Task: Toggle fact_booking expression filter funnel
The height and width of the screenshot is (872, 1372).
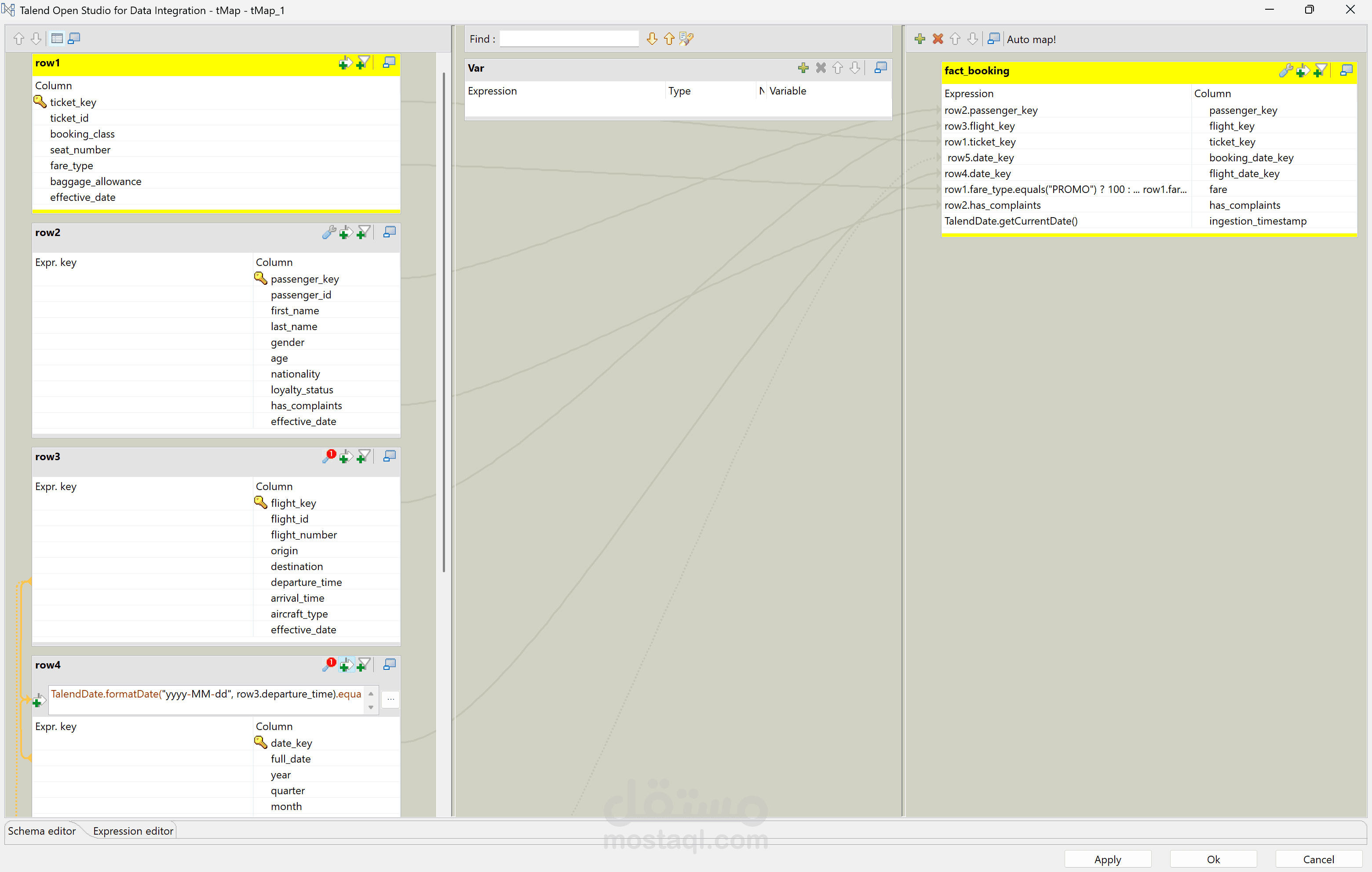Action: (1320, 71)
